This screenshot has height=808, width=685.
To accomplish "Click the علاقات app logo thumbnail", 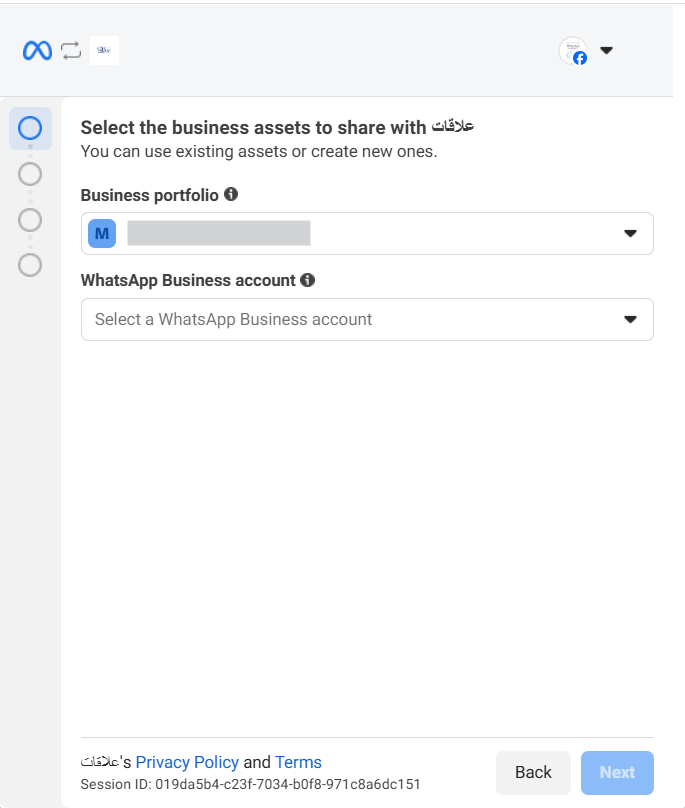I will [104, 50].
